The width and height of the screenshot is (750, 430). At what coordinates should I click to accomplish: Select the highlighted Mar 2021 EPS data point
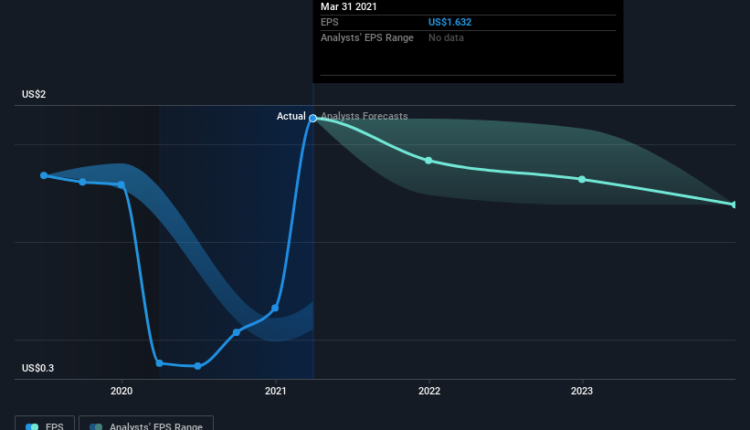coord(313,118)
